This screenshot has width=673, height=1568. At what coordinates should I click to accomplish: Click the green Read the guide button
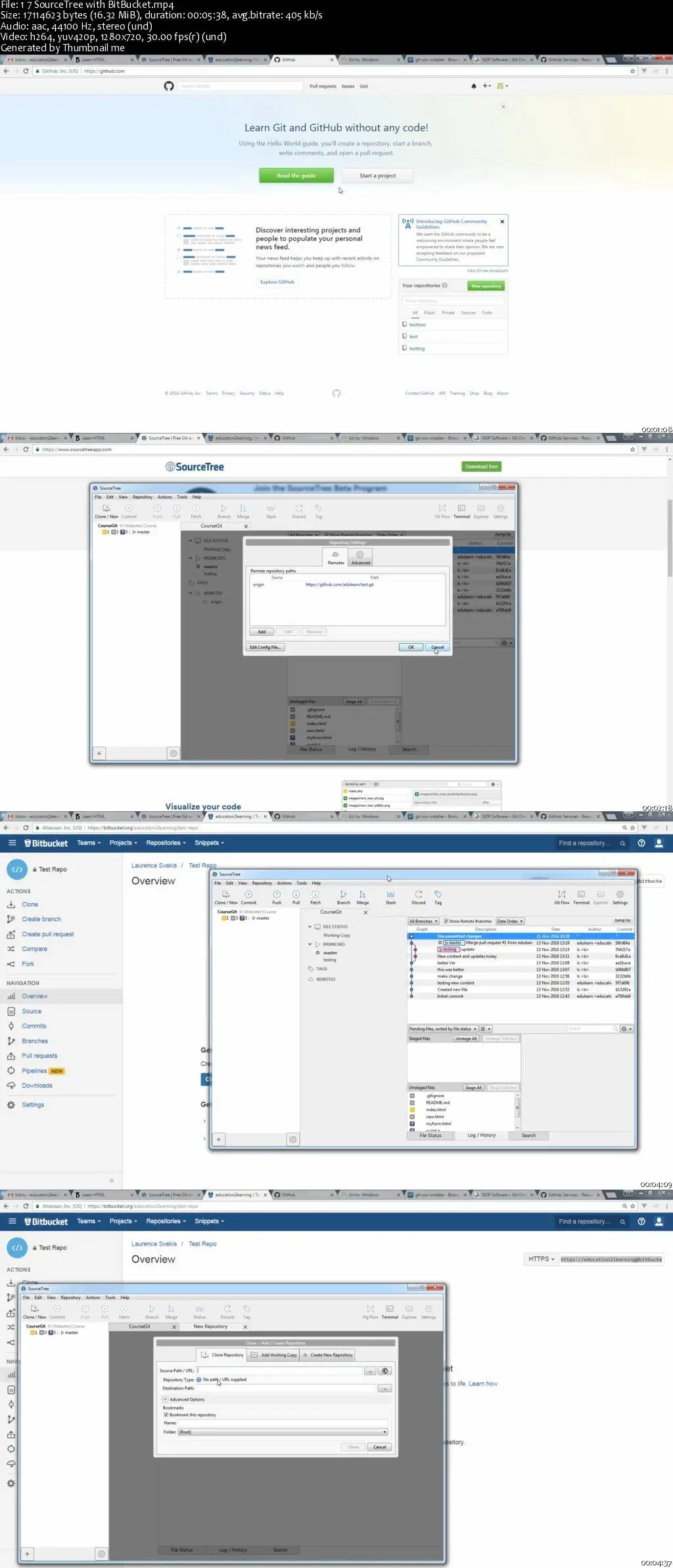296,175
